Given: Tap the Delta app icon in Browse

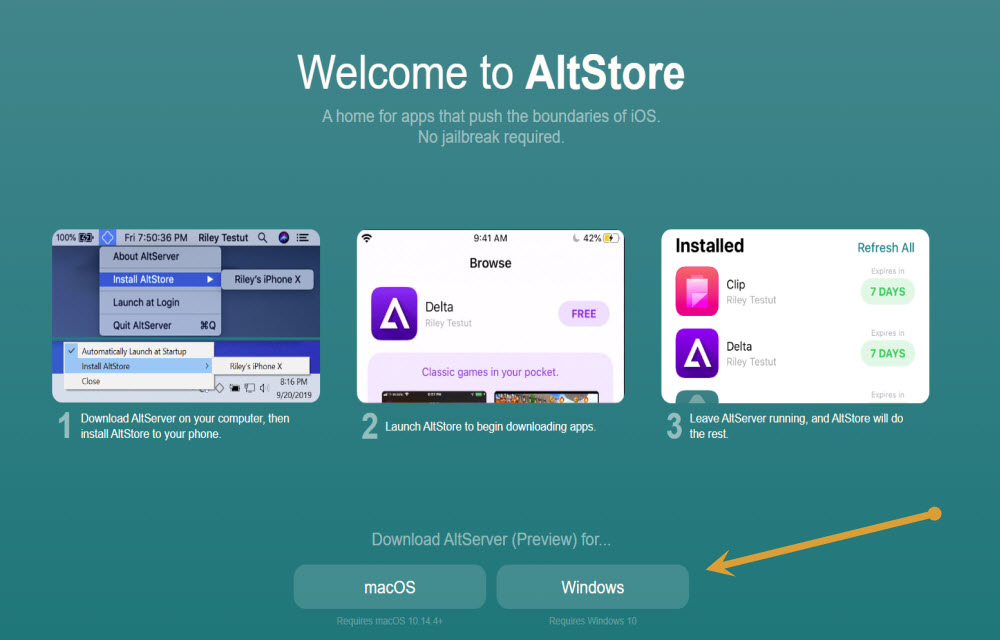Looking at the screenshot, I should [394, 313].
